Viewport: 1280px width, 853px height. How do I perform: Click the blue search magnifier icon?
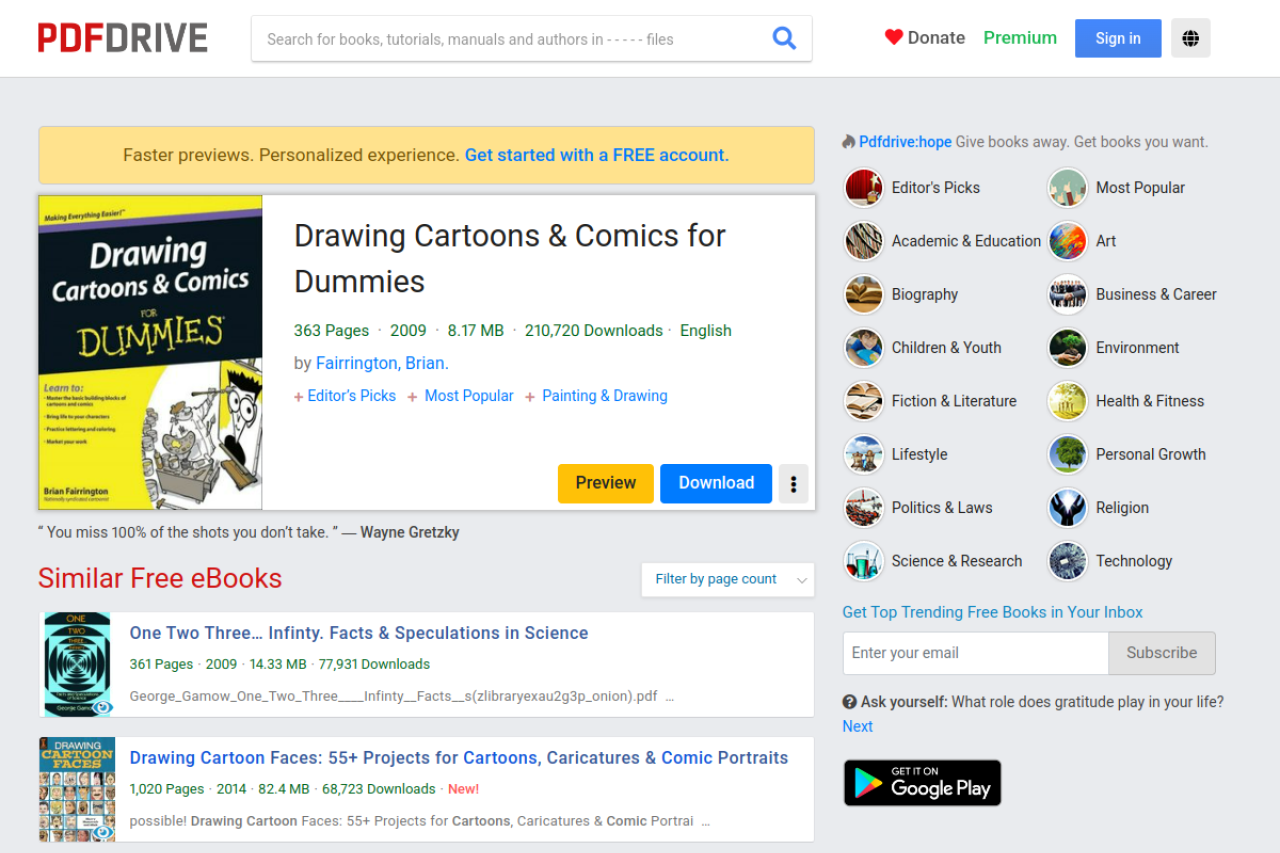784,39
